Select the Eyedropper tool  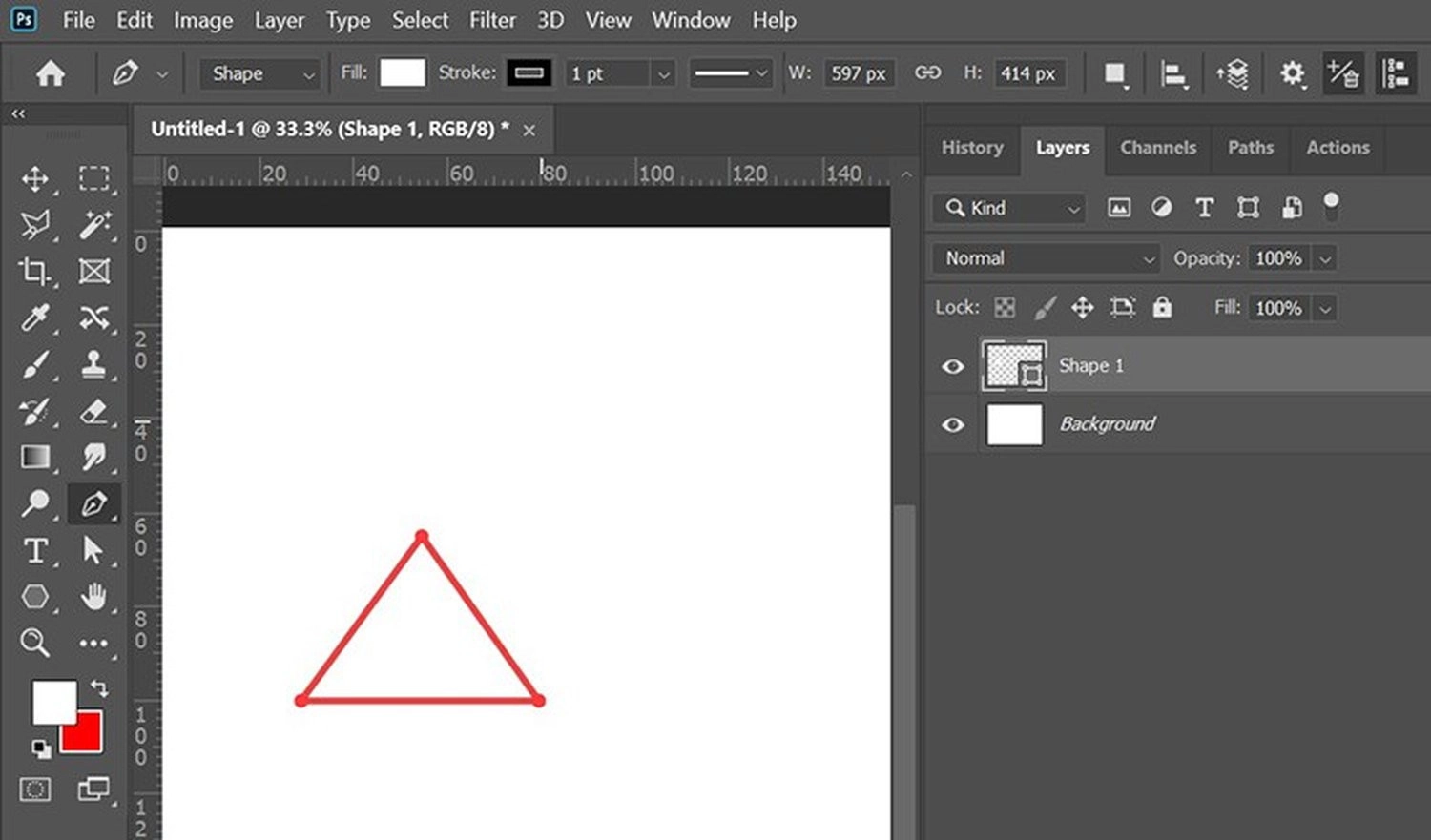(x=35, y=318)
